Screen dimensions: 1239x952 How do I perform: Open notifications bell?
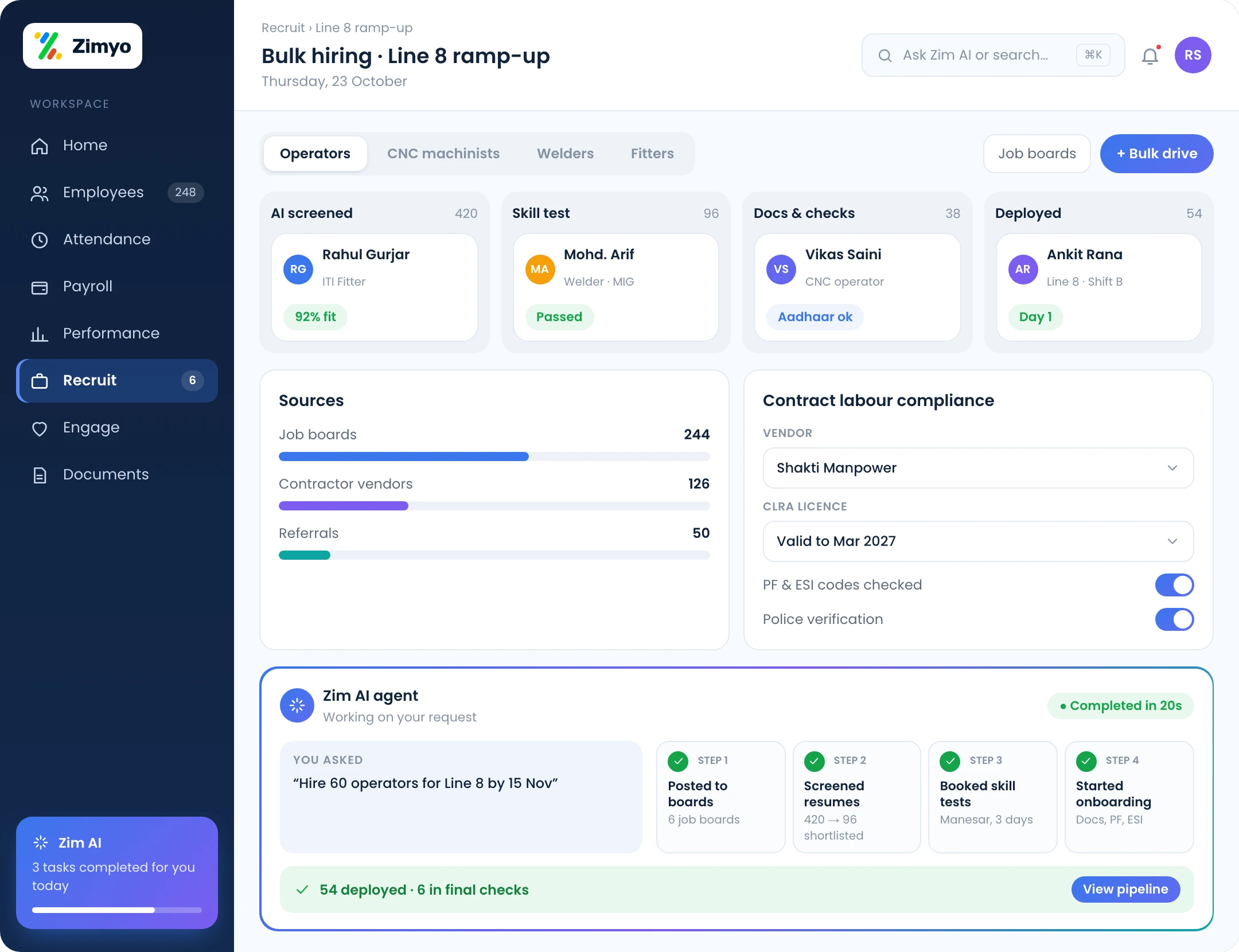click(1150, 56)
